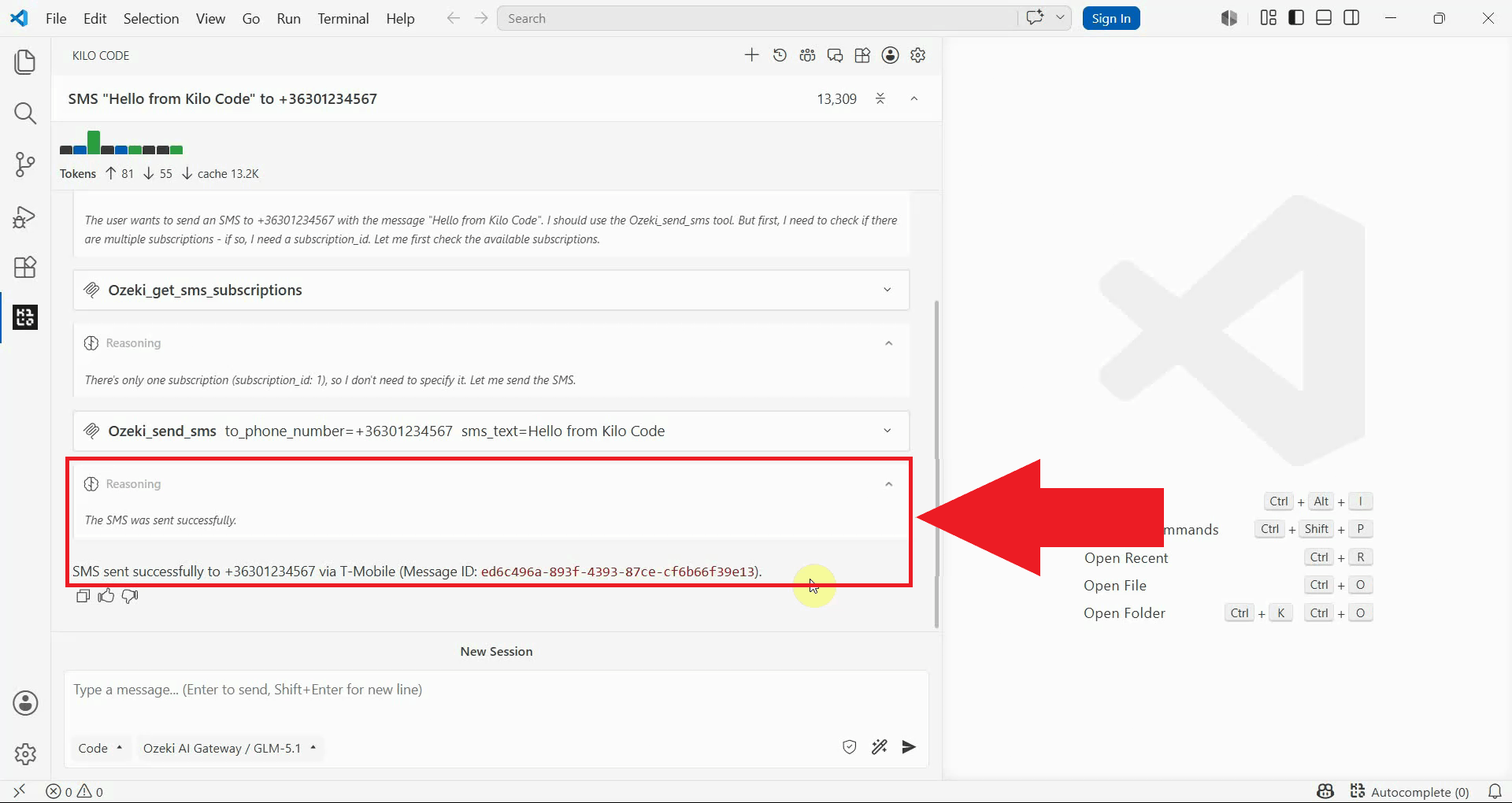Customize layout icon in the title bar
The image size is (1512, 803).
1268,17
